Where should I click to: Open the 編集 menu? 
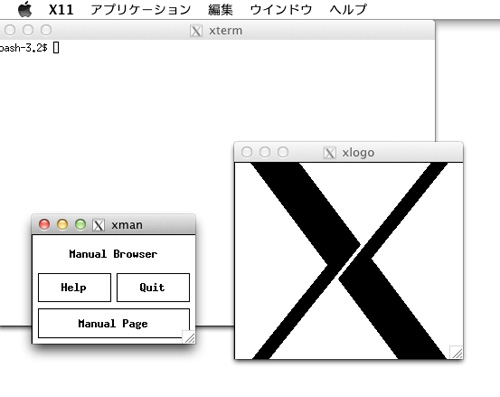pos(220,10)
